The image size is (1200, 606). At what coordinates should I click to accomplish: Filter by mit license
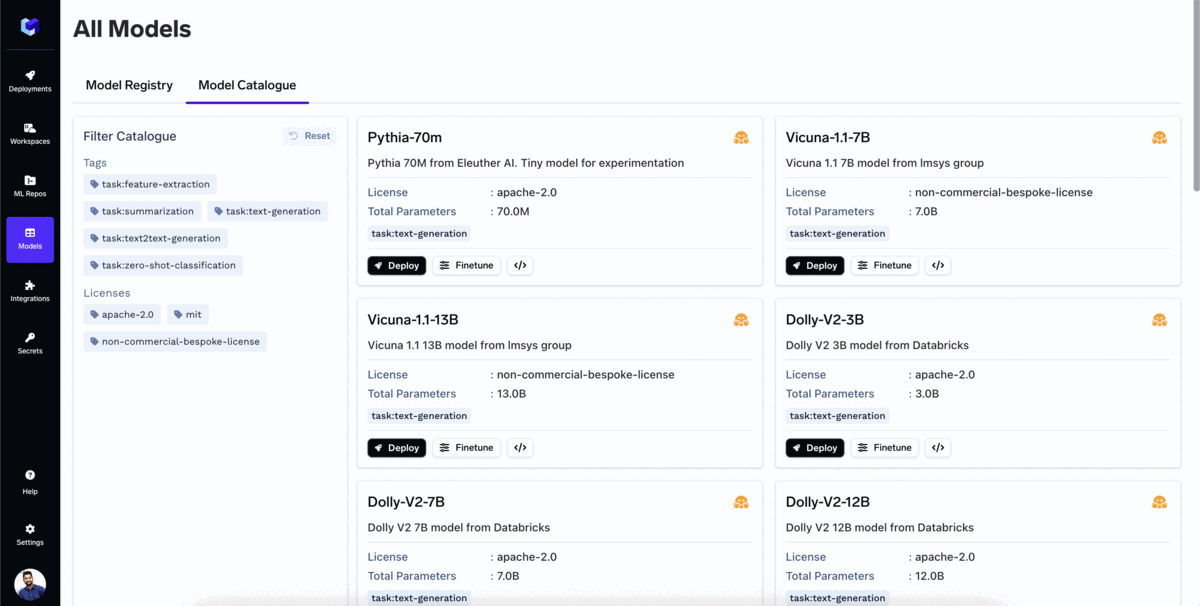[x=187, y=314]
